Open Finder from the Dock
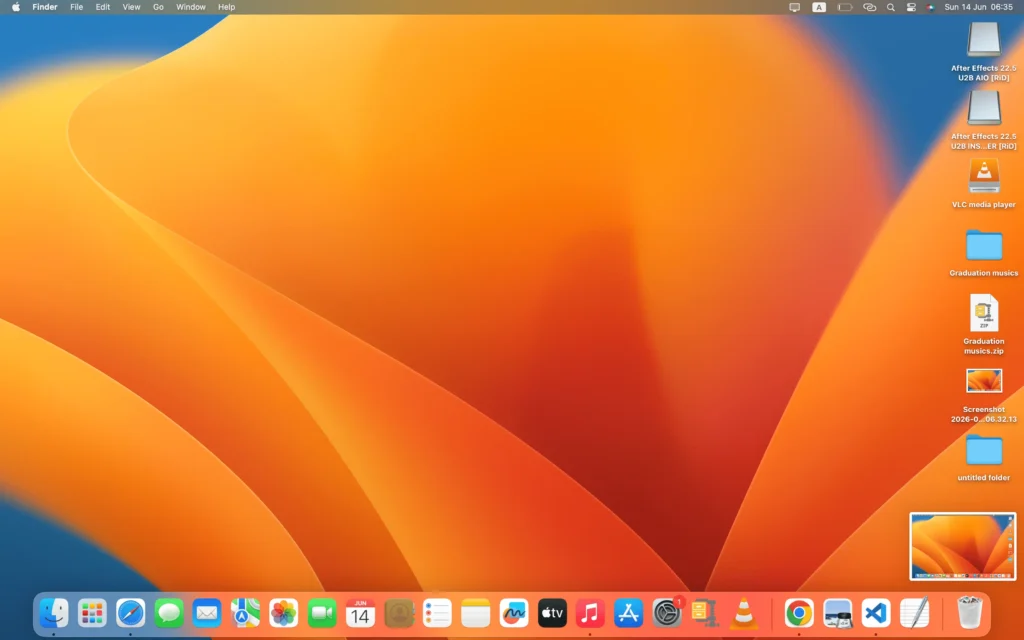1024x640 pixels. click(x=54, y=613)
